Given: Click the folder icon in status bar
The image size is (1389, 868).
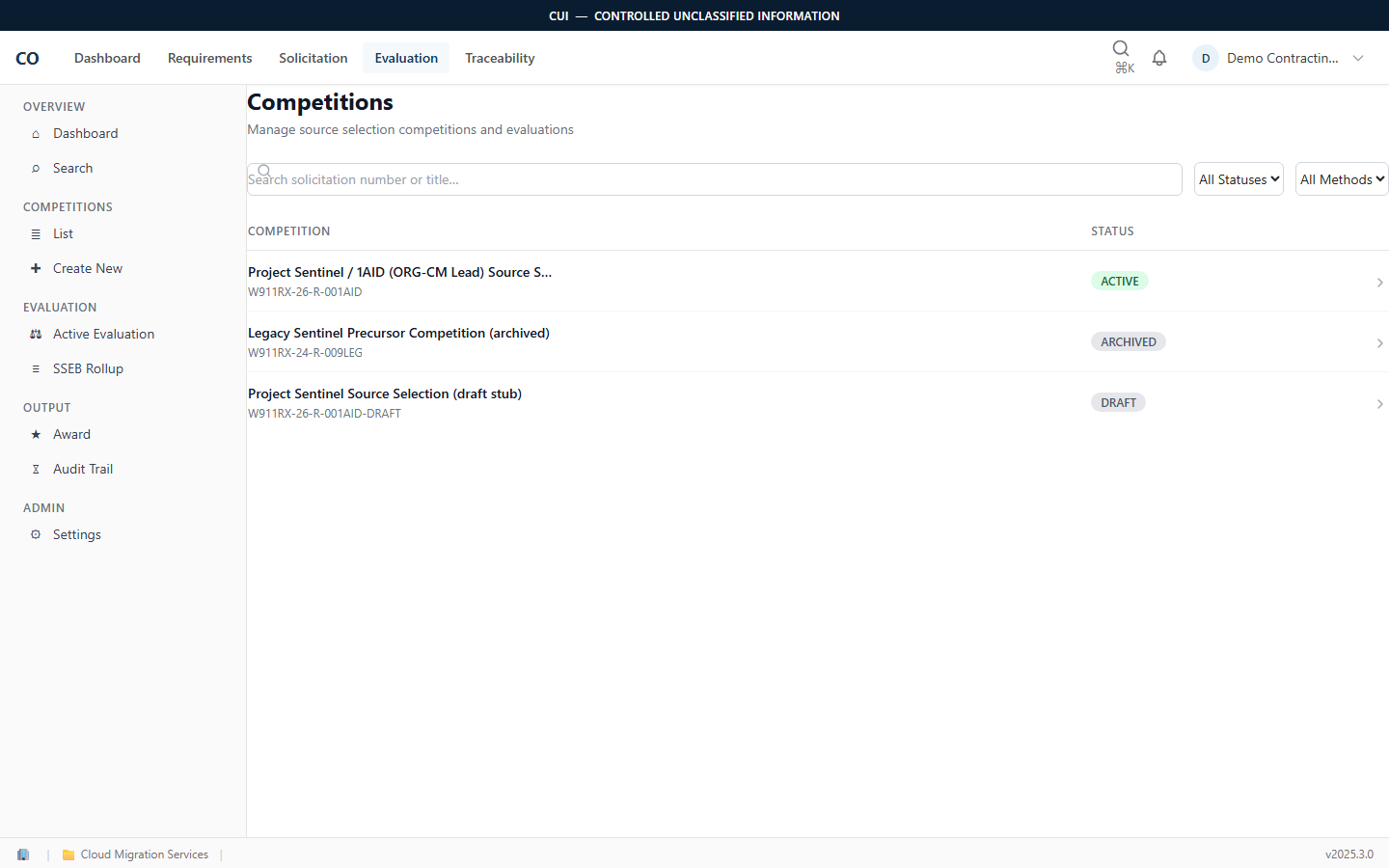Looking at the screenshot, I should pos(68,854).
